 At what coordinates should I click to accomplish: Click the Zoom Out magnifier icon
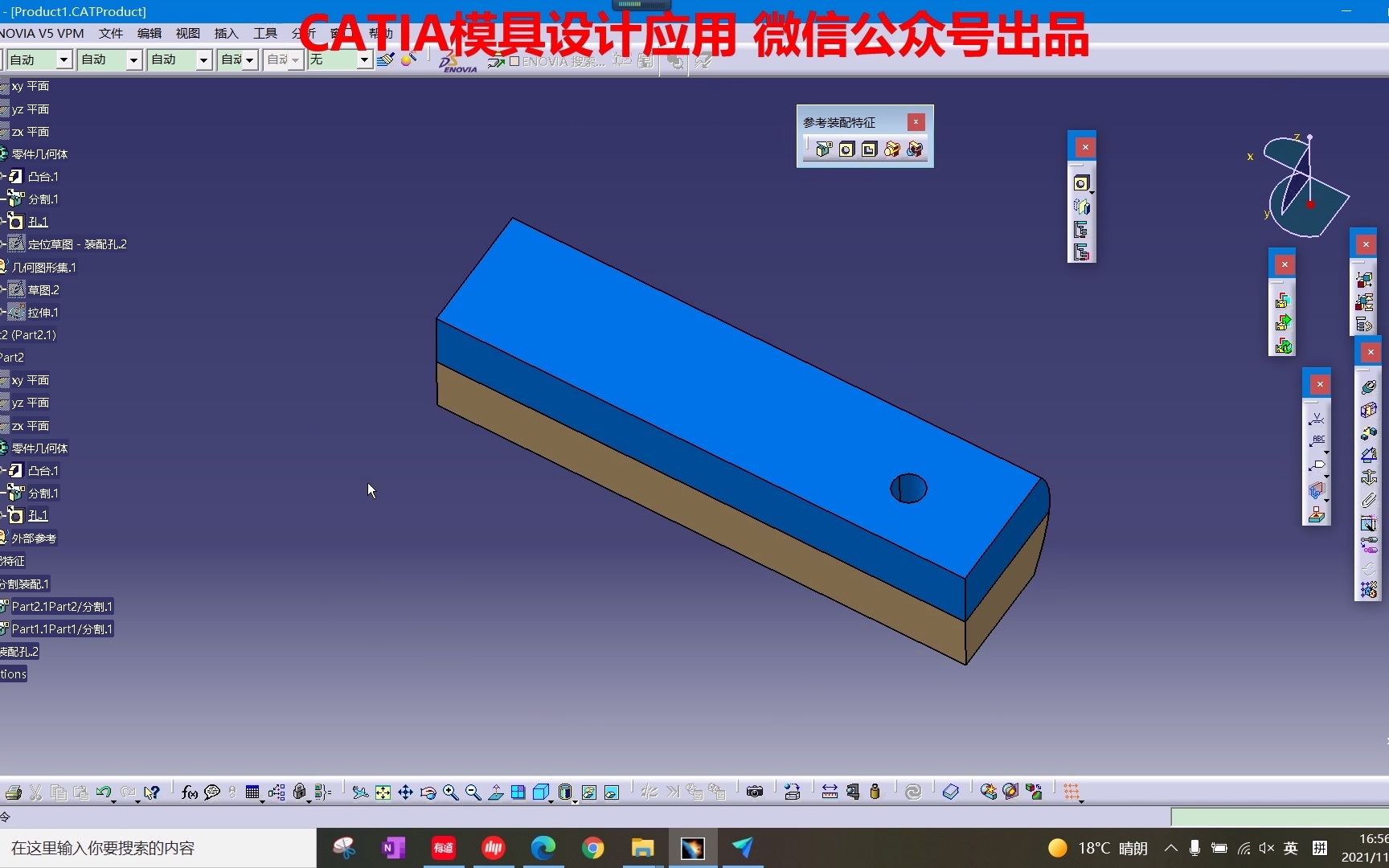473,792
